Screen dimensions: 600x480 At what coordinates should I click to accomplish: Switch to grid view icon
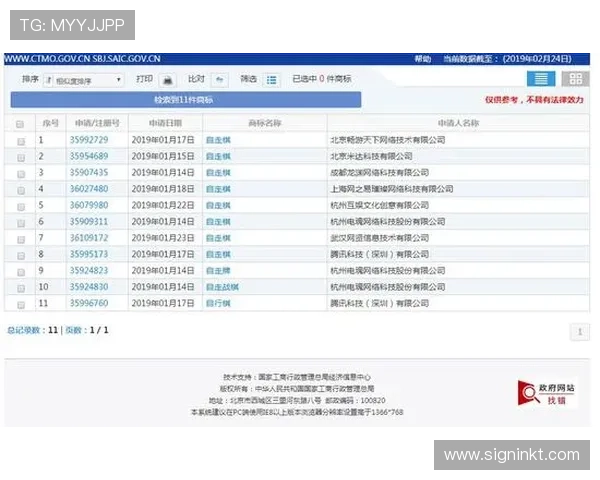click(x=576, y=79)
